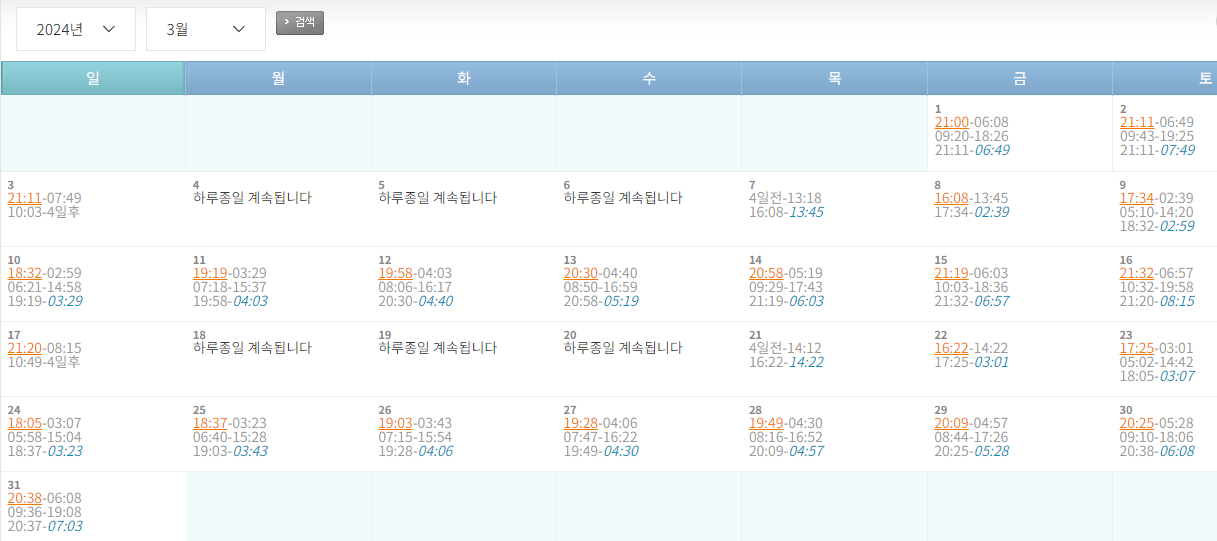Click '4일전-14:12' on March 21
Viewport: 1217px width, 541px height.
(785, 348)
